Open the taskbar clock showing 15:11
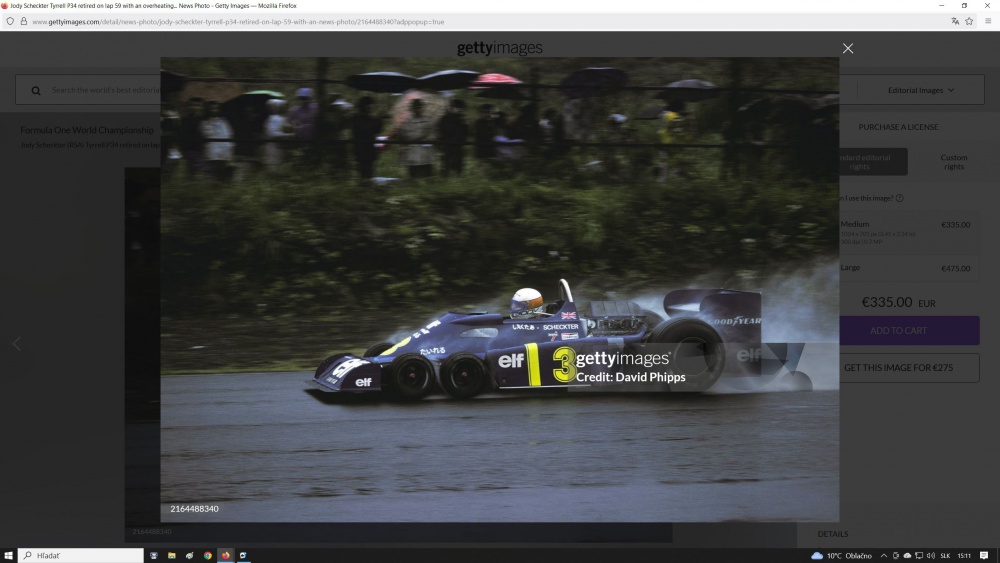The image size is (1000, 563). (x=964, y=556)
